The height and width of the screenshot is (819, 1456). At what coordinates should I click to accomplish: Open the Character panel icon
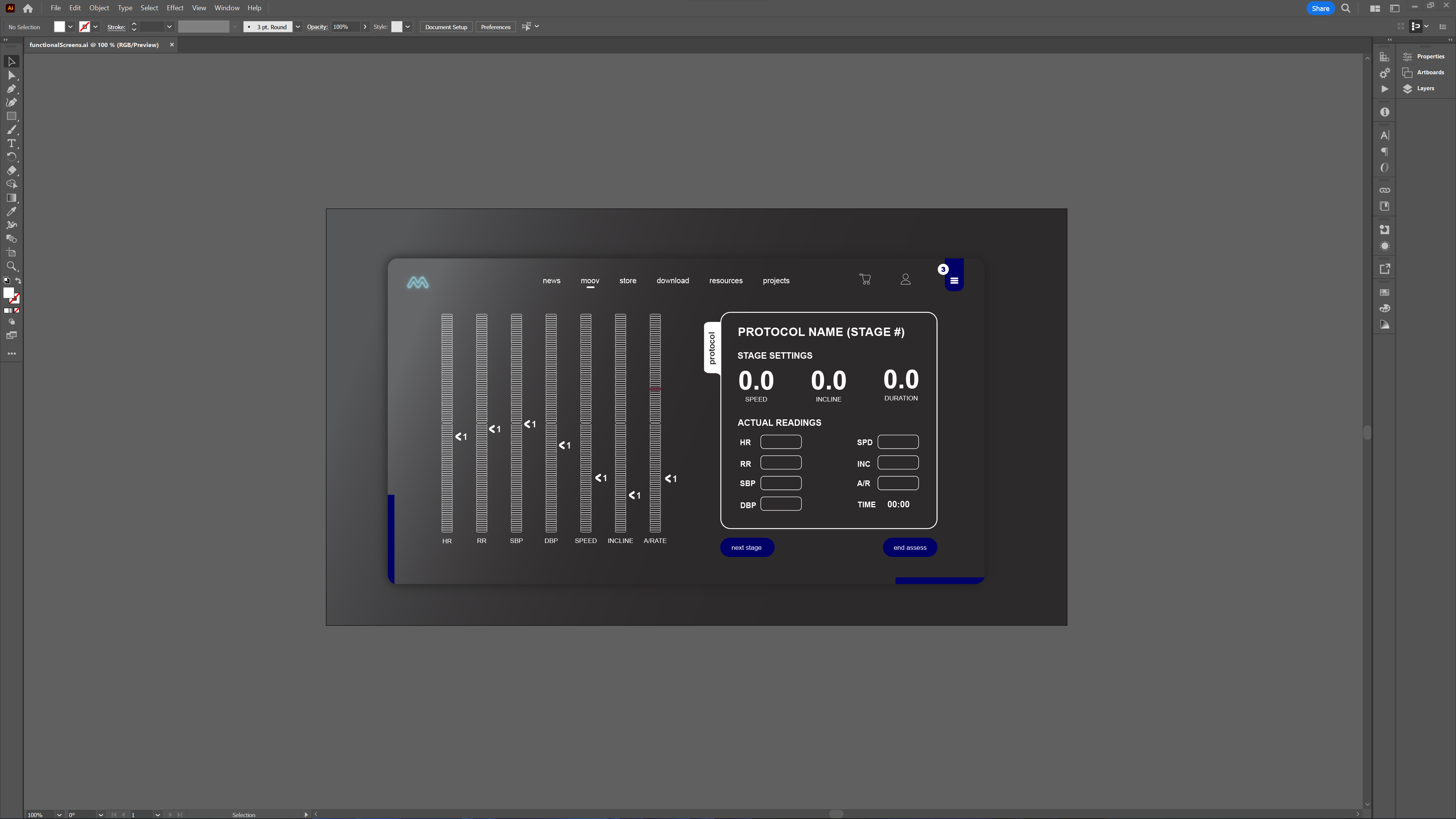click(1384, 135)
